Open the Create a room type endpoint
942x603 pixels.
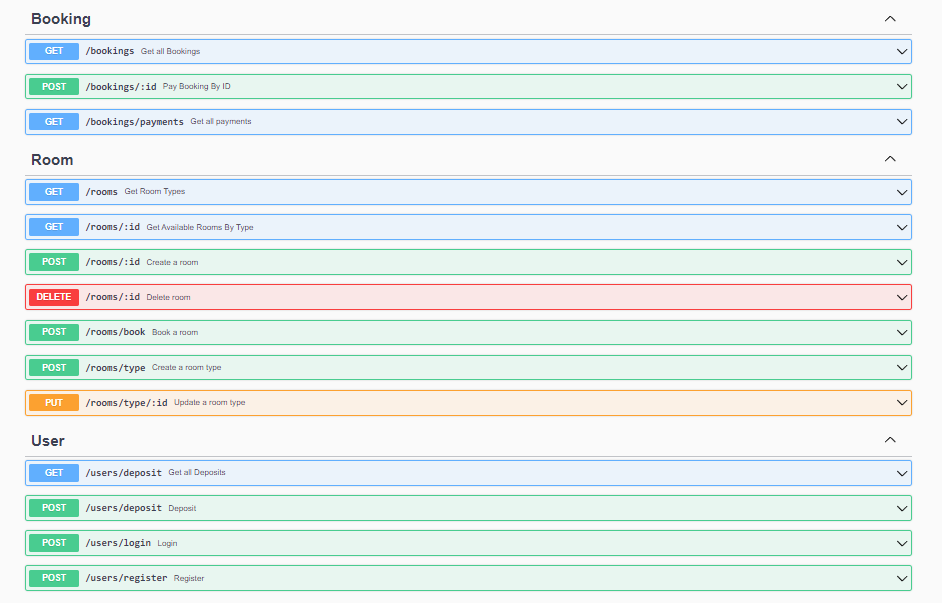click(x=468, y=368)
